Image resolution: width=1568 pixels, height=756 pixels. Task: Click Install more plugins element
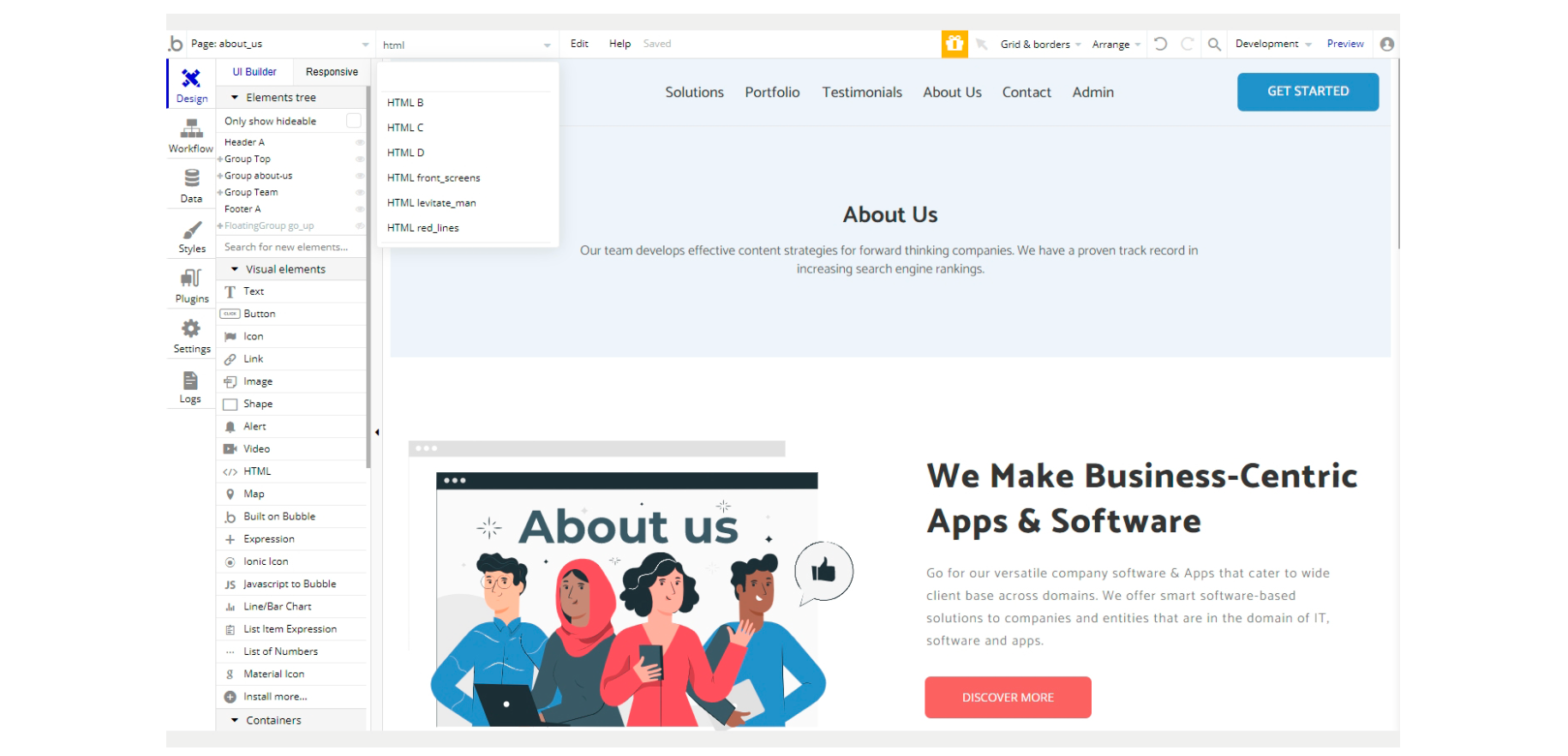pos(293,697)
